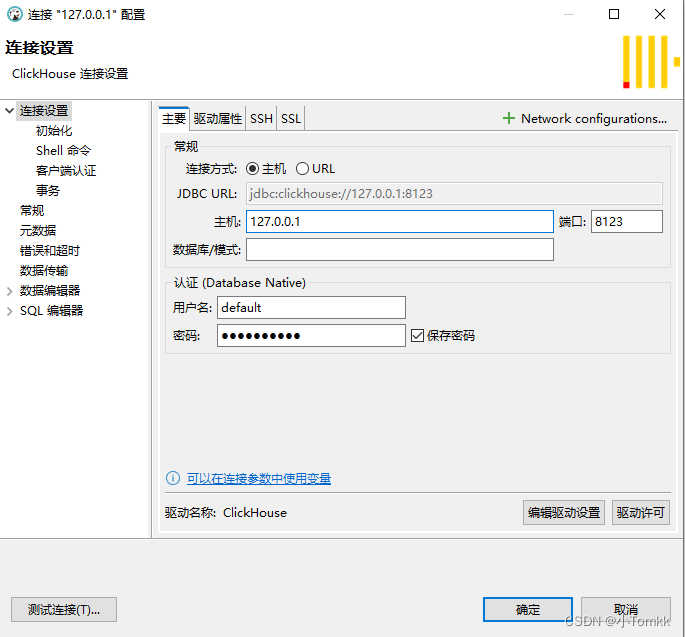
Task: Click the 测试连接(T)... button
Action: click(64, 609)
